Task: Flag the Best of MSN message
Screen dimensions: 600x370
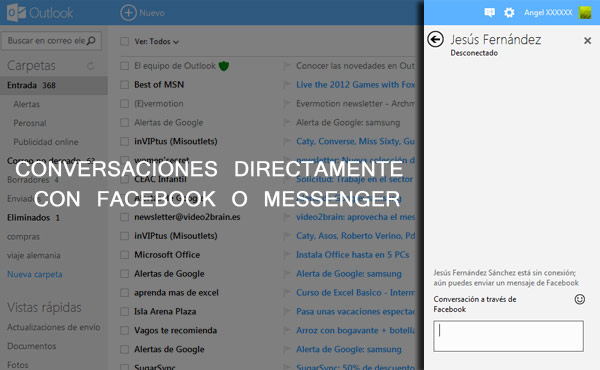Action: click(x=287, y=85)
